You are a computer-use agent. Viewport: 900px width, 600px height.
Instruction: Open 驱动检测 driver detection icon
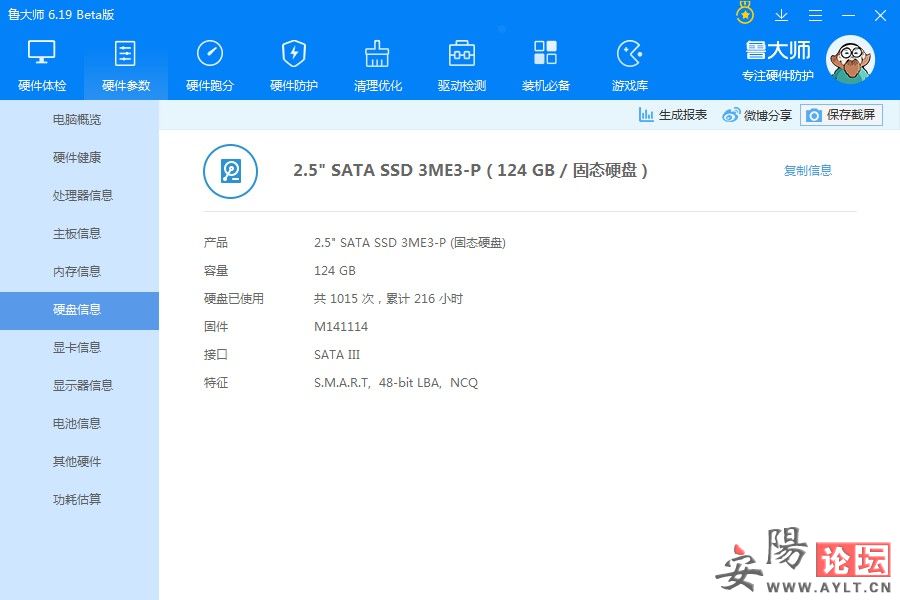coord(461,53)
